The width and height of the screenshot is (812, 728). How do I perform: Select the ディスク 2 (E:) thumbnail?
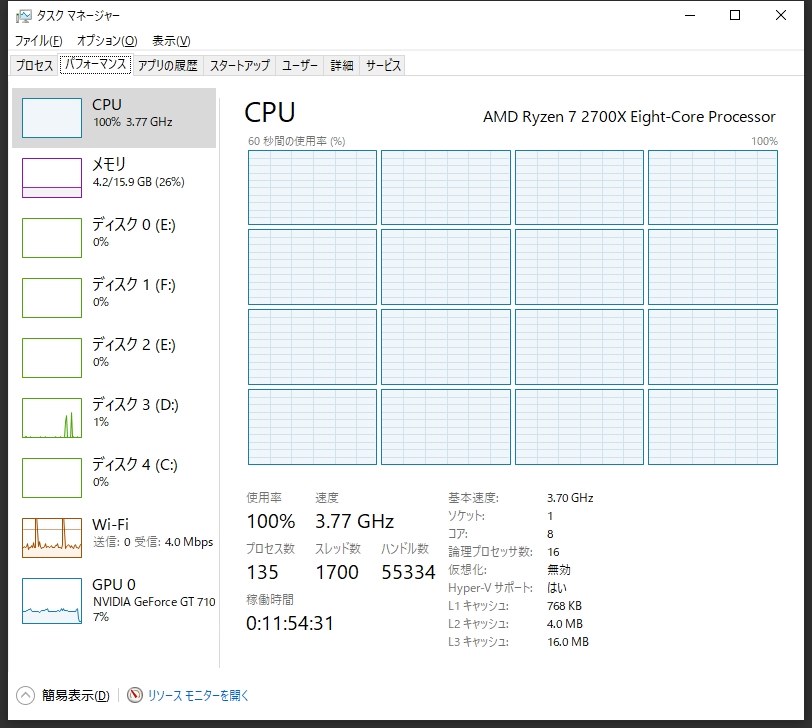(x=52, y=358)
